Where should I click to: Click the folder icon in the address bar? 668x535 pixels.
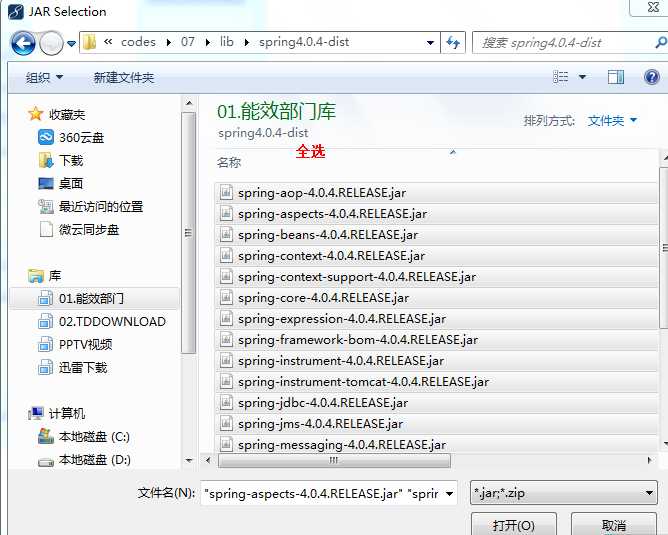pos(89,42)
